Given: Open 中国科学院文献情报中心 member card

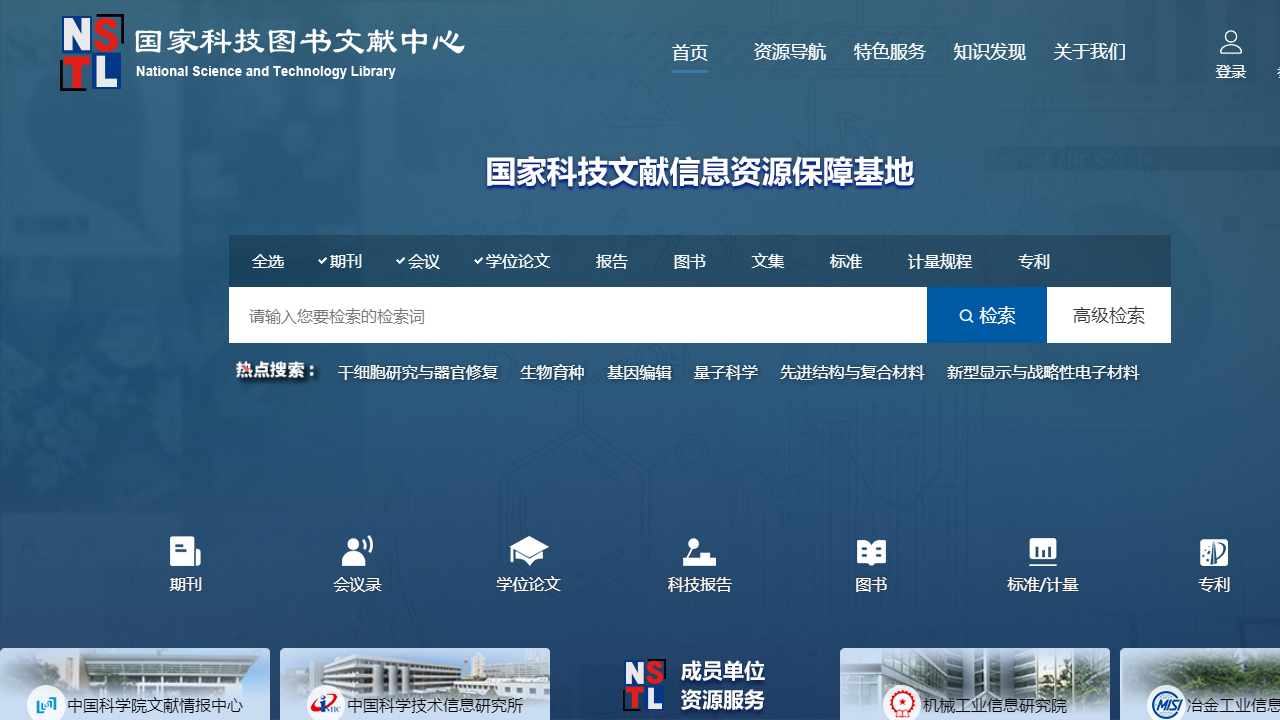Looking at the screenshot, I should pos(135,684).
